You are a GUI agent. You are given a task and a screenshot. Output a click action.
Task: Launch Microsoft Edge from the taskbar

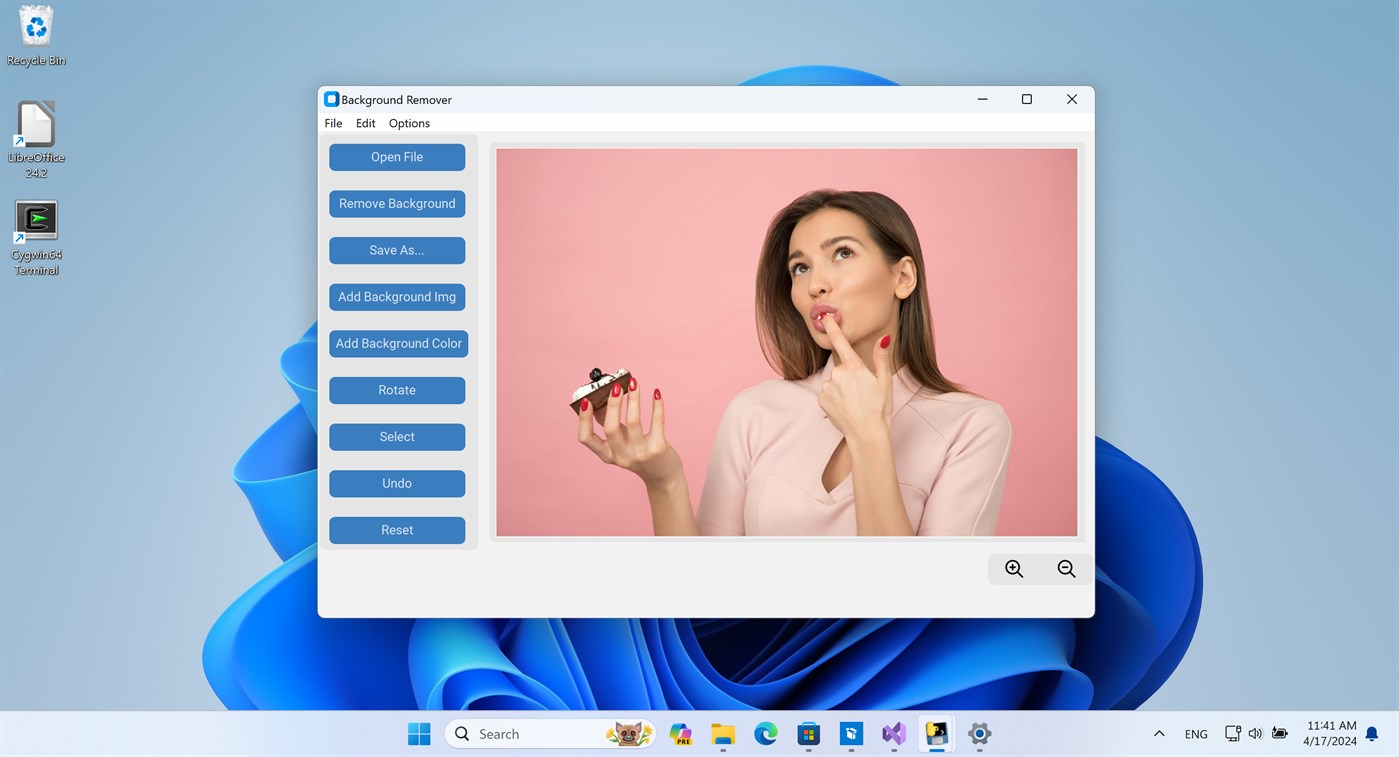tap(765, 733)
